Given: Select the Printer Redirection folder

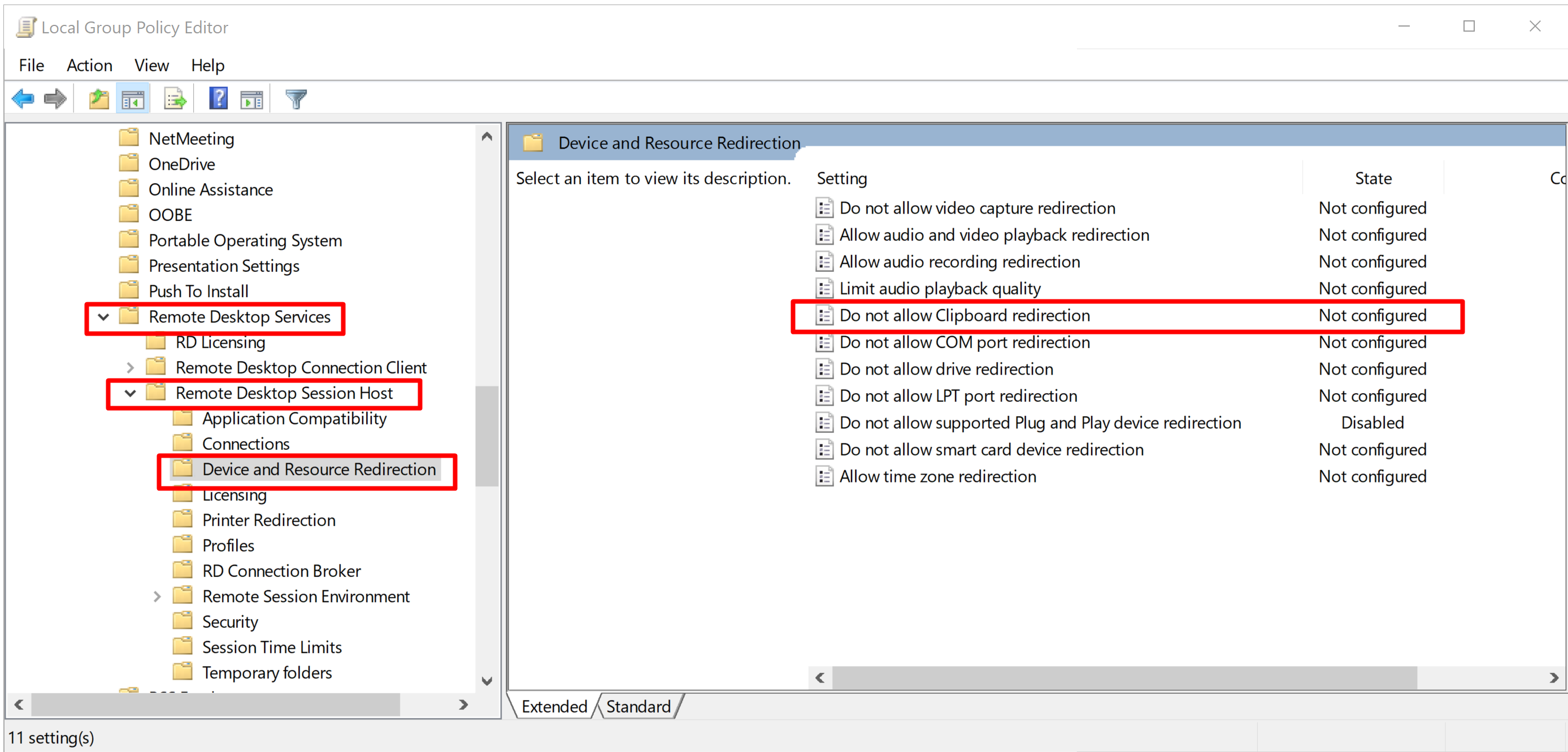Looking at the screenshot, I should pos(268,520).
